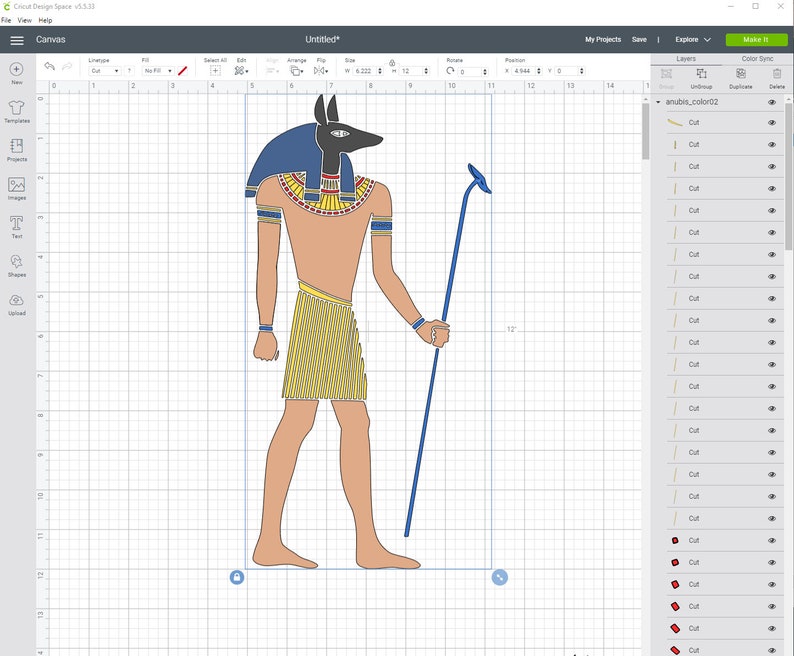Click the linetype help question mark
The image size is (794, 656).
129,71
